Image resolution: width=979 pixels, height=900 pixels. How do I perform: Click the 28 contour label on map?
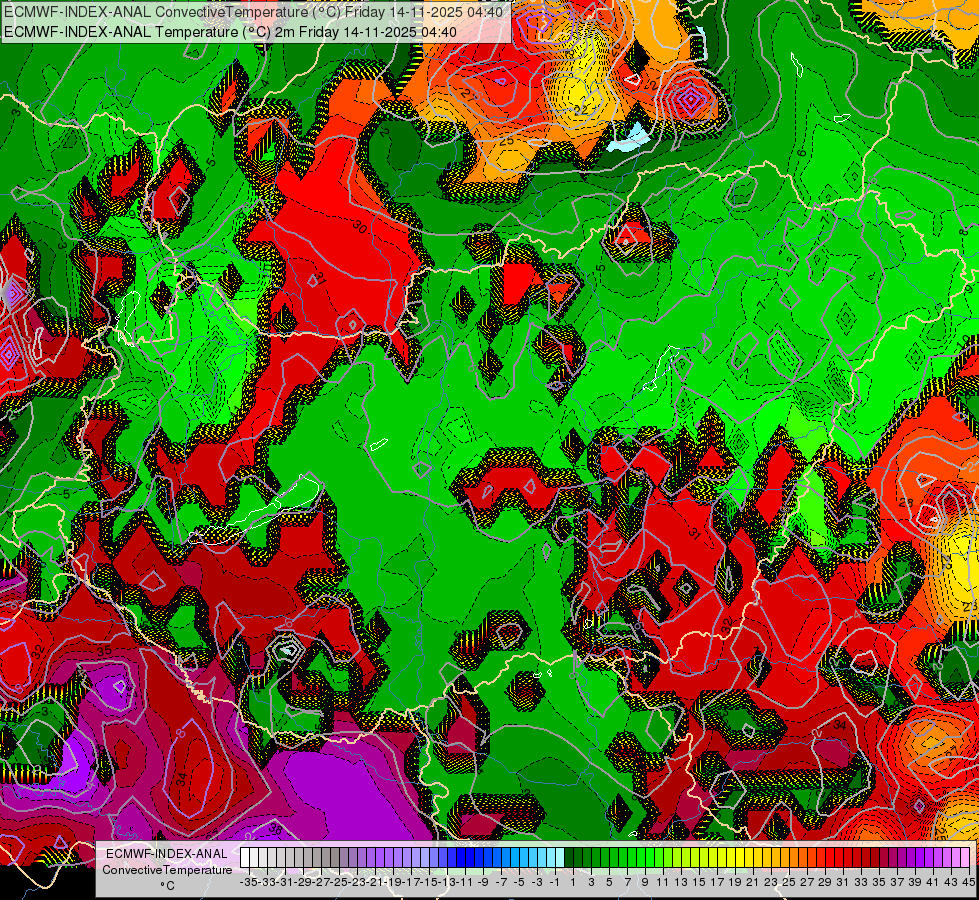907,502
